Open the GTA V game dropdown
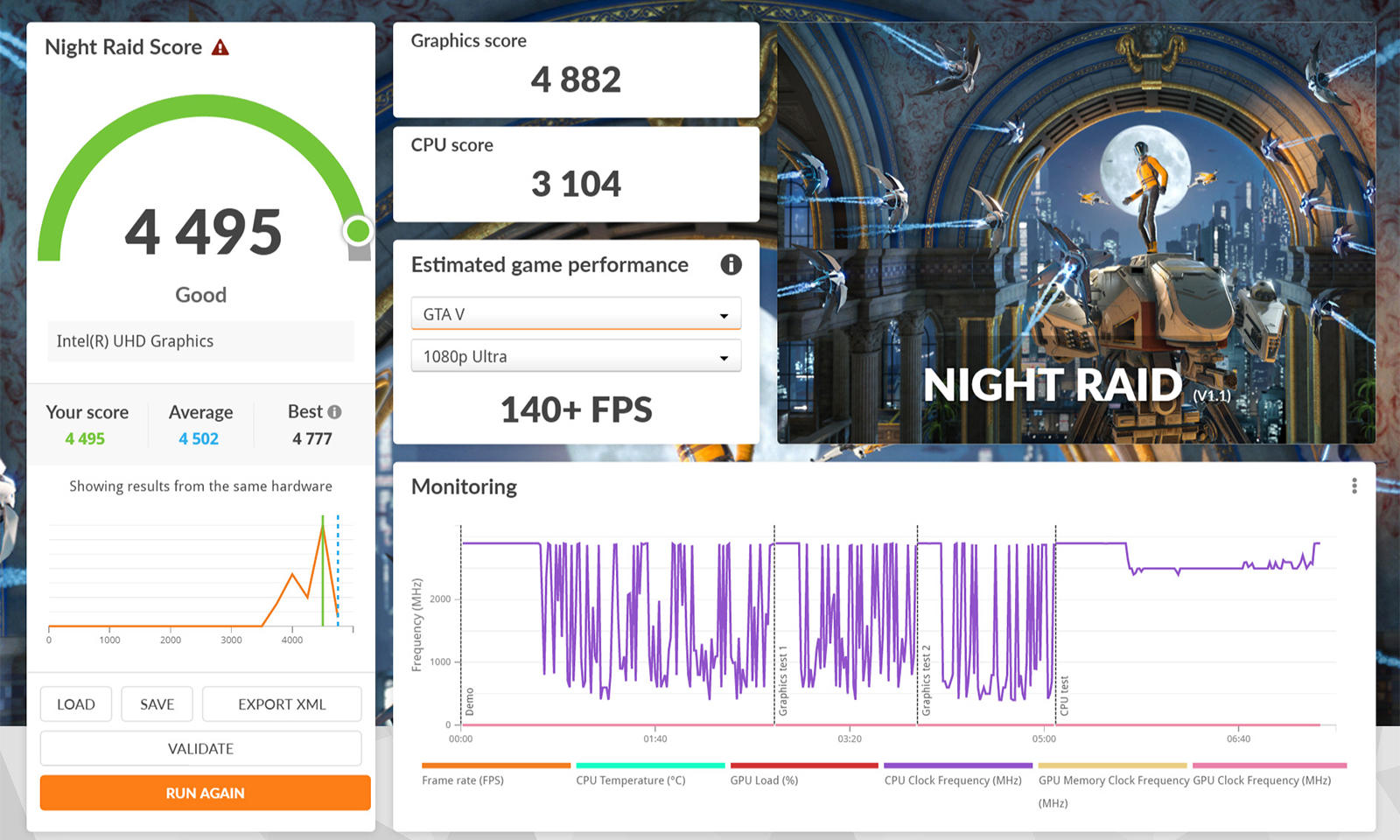This screenshot has width=1400, height=840. pos(576,314)
